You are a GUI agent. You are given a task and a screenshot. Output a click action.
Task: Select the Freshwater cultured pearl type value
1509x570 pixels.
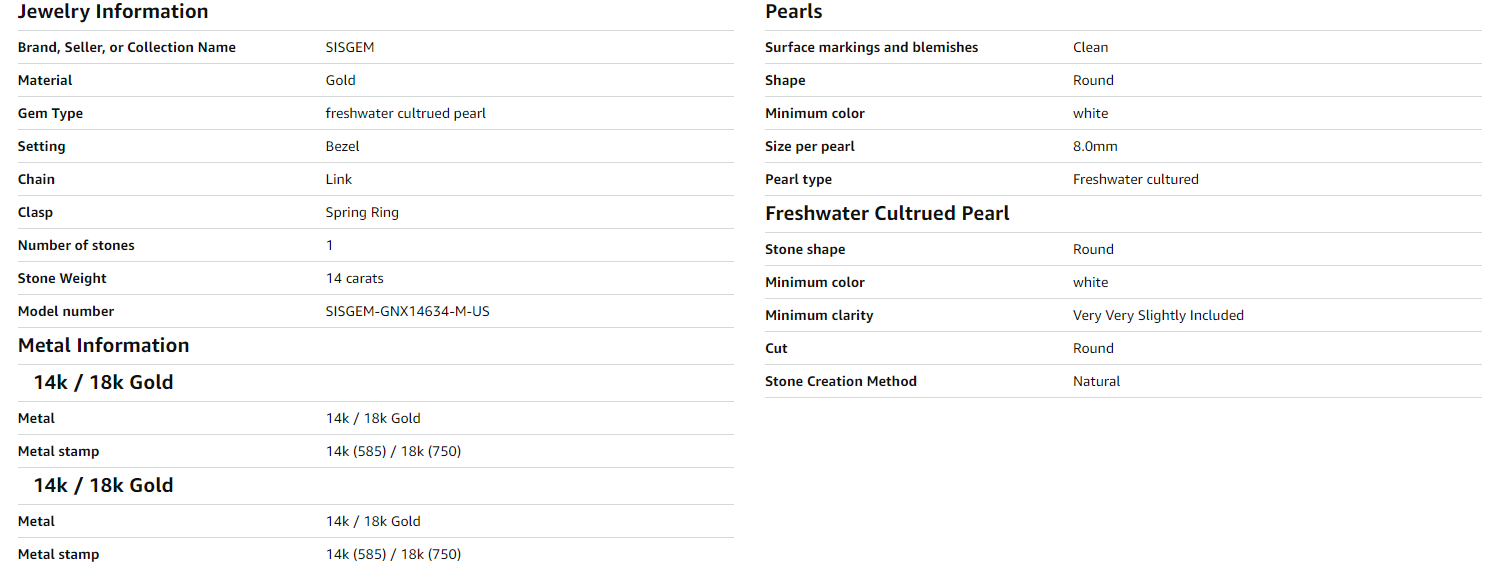1135,179
